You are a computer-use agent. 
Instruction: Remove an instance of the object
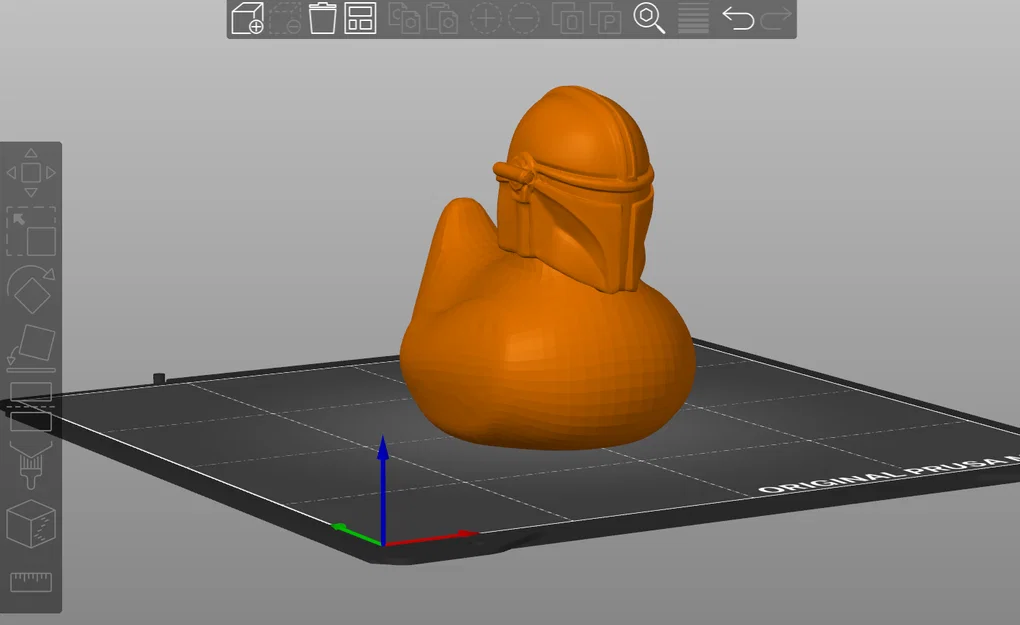(x=524, y=18)
